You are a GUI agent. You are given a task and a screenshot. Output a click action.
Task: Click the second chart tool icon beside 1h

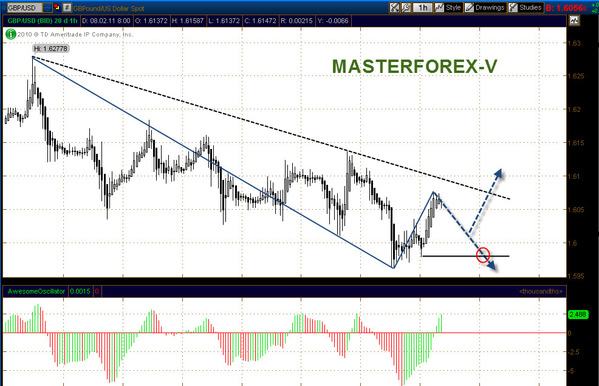(x=406, y=7)
